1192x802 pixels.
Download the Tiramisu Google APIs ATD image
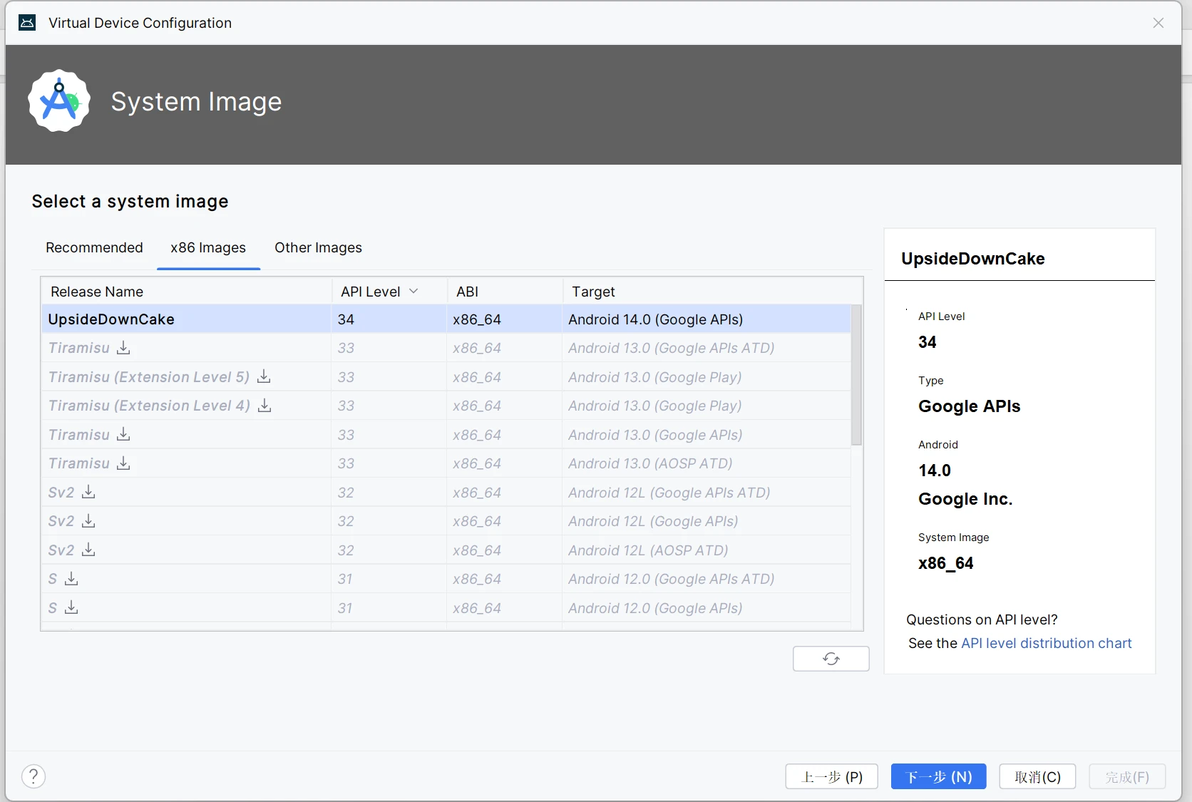[x=124, y=348]
